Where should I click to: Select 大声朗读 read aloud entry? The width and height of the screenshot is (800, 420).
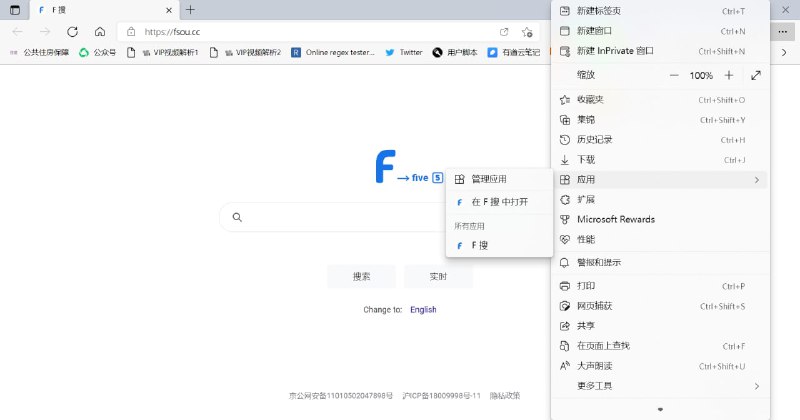coord(660,366)
